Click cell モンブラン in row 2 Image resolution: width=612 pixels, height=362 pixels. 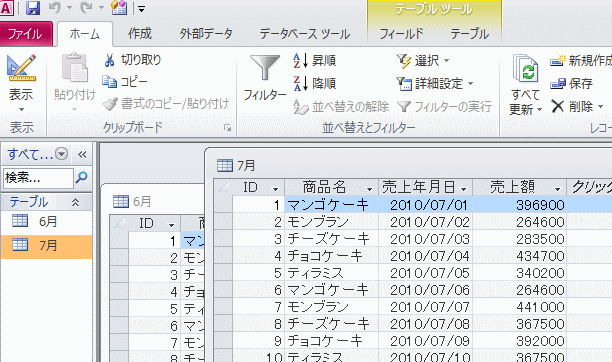pyautogui.click(x=331, y=222)
